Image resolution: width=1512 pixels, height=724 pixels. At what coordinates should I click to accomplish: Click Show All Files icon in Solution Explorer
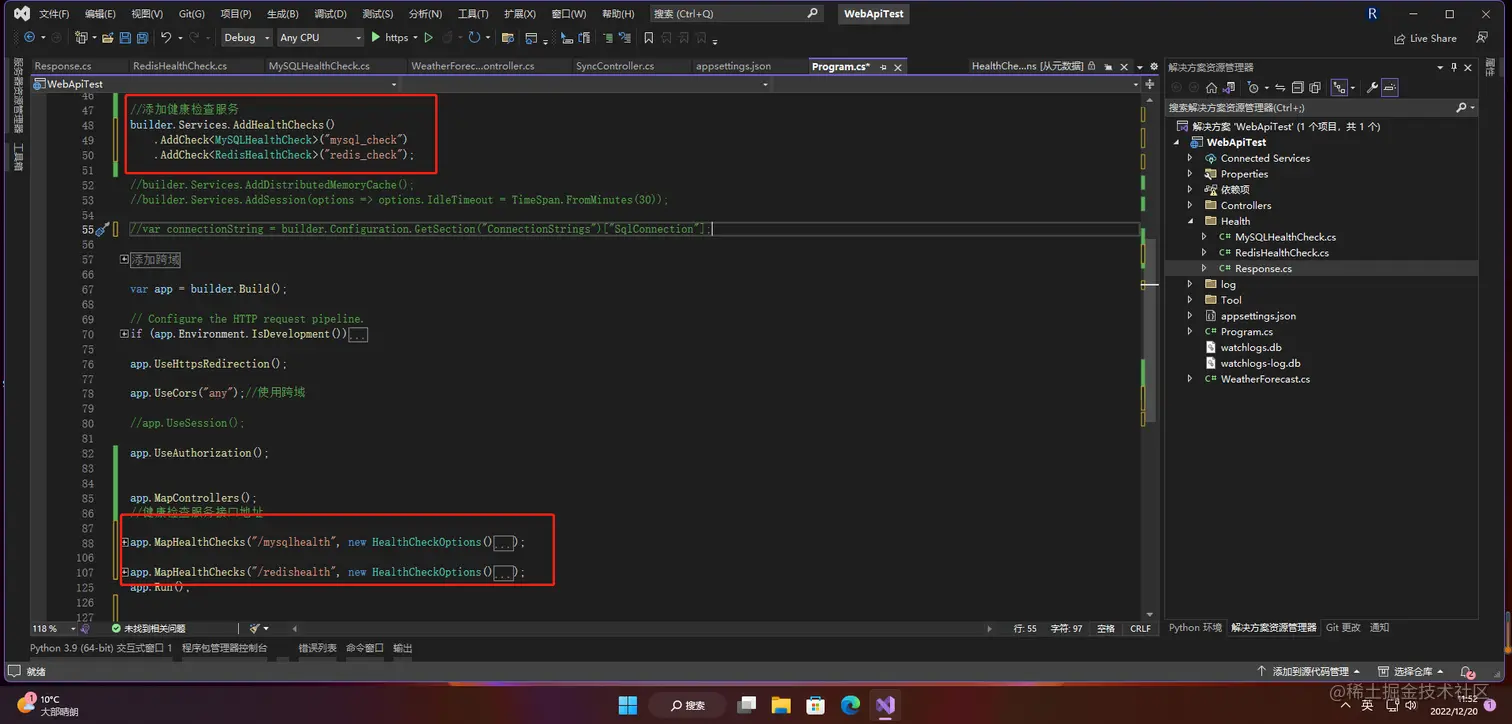click(x=1315, y=88)
